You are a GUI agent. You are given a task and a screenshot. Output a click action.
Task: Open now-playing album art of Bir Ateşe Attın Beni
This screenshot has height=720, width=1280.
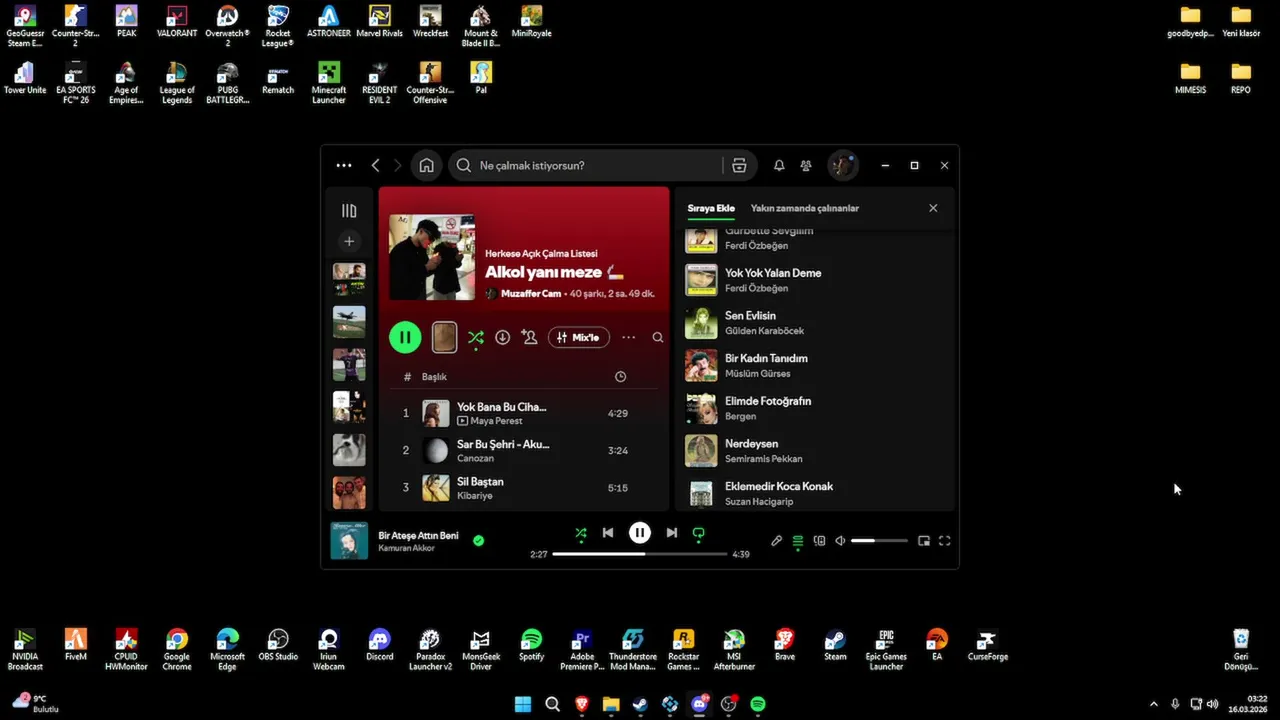[349, 541]
